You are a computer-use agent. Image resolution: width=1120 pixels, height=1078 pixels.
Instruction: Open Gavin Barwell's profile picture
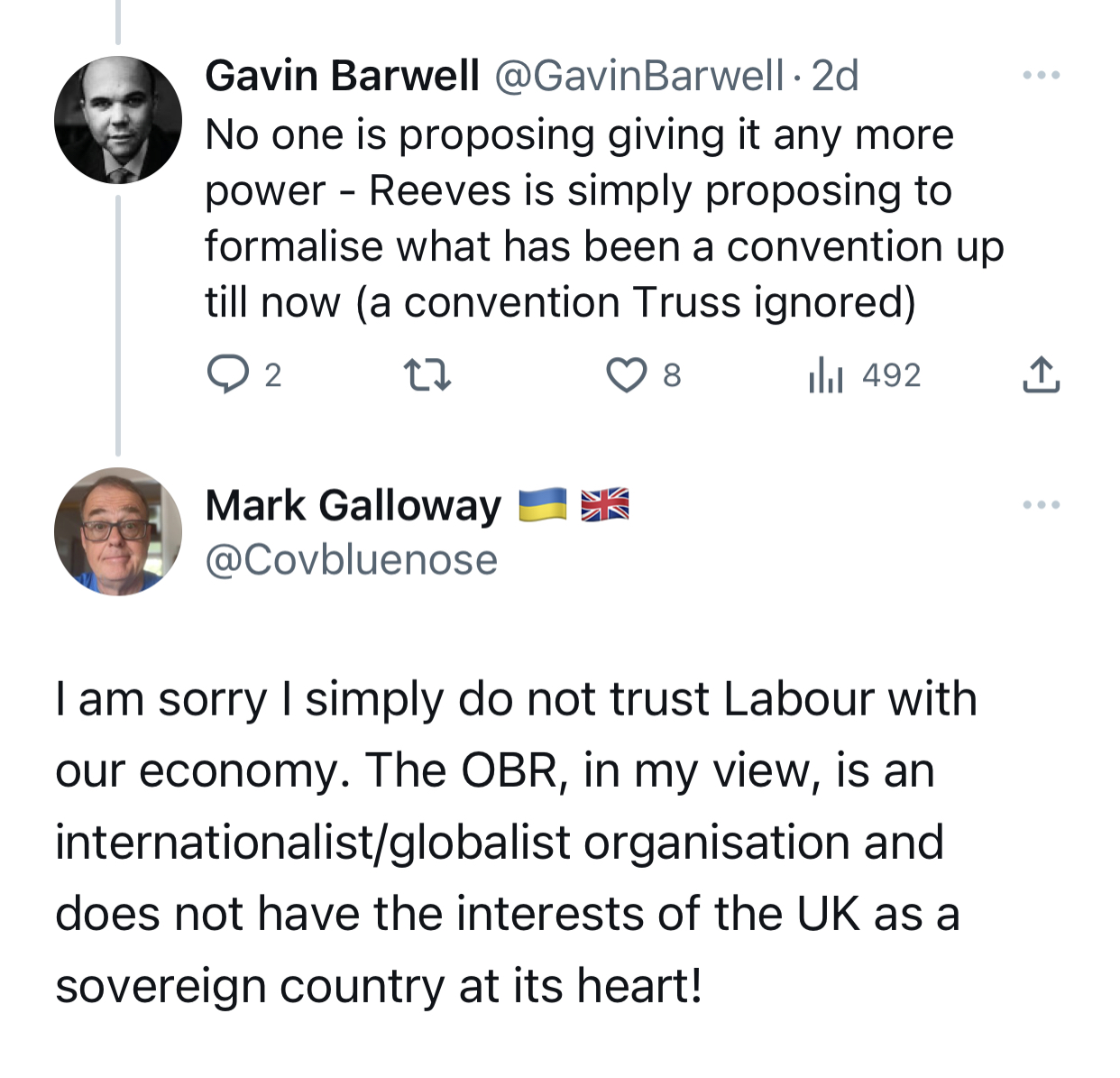(x=118, y=120)
